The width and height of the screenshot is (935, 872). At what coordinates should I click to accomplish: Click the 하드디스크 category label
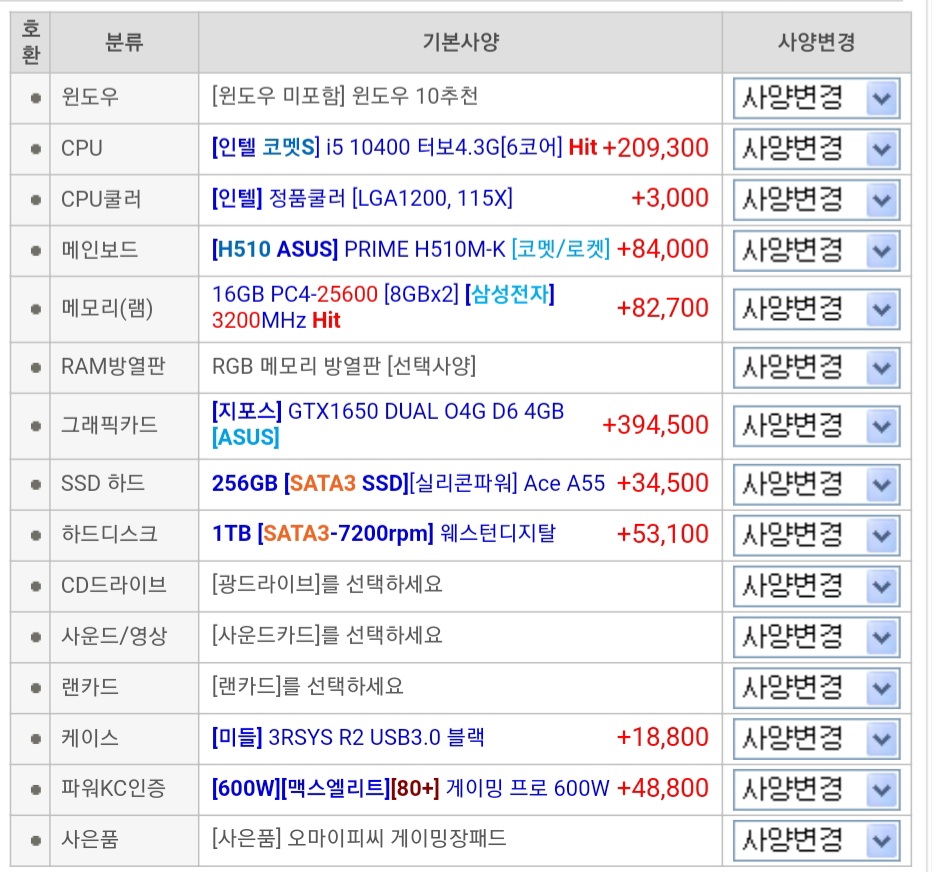click(109, 534)
